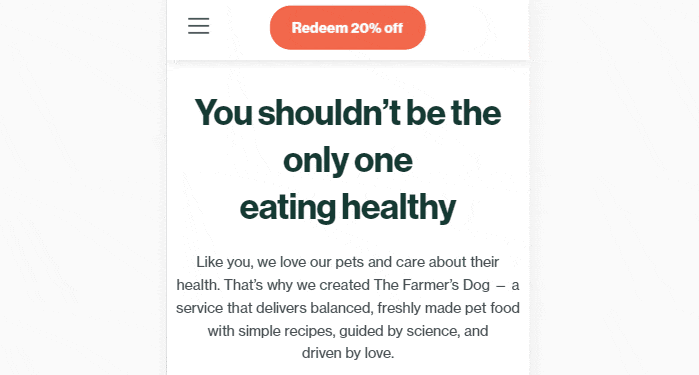699x375 pixels.
Task: Click the paragraph line starting "Like you, we love"
Action: pos(348,262)
